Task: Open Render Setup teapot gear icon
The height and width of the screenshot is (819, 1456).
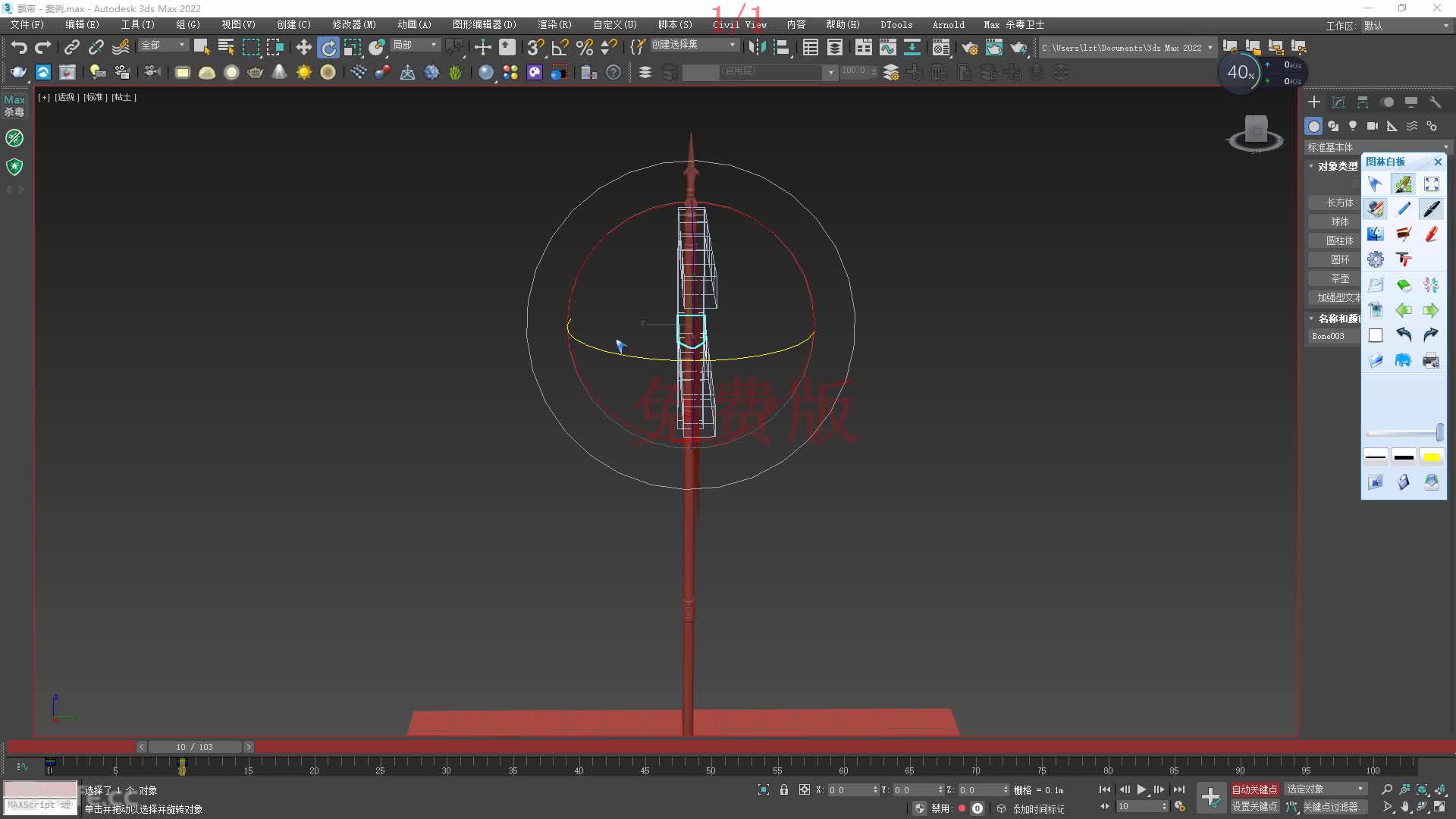Action: pyautogui.click(x=970, y=47)
